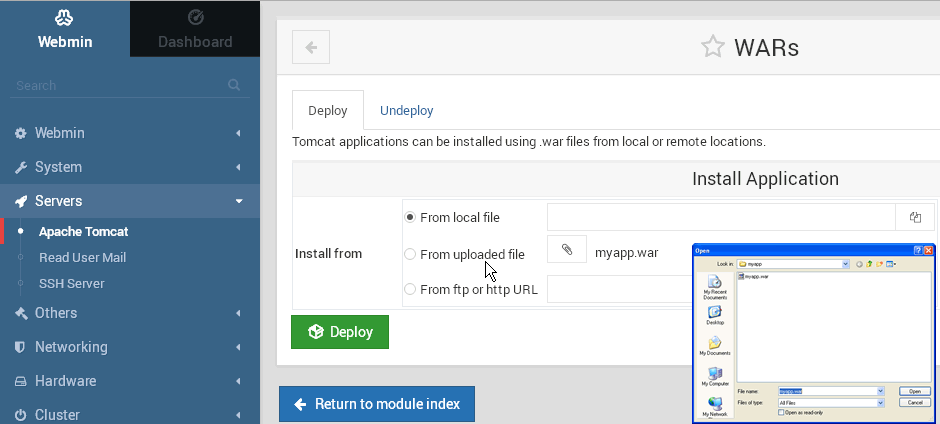The width and height of the screenshot is (940, 424).
Task: Select the 'From uploaded file' radio button
Action: pyautogui.click(x=410, y=254)
